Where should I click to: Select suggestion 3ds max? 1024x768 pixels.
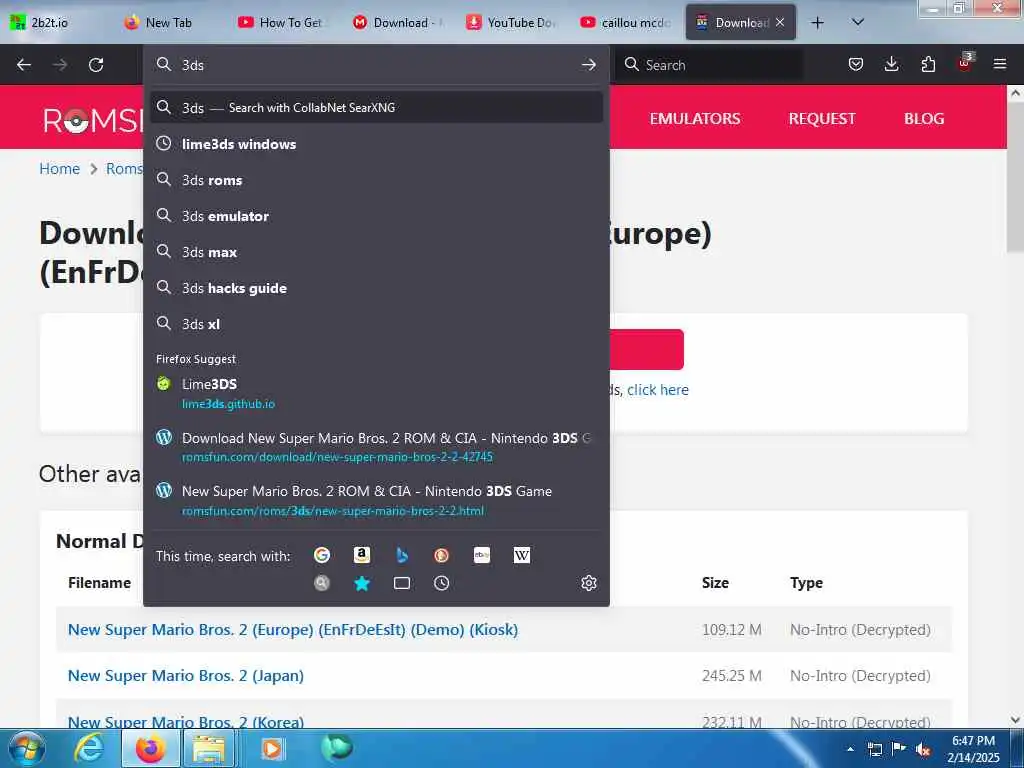(x=376, y=251)
